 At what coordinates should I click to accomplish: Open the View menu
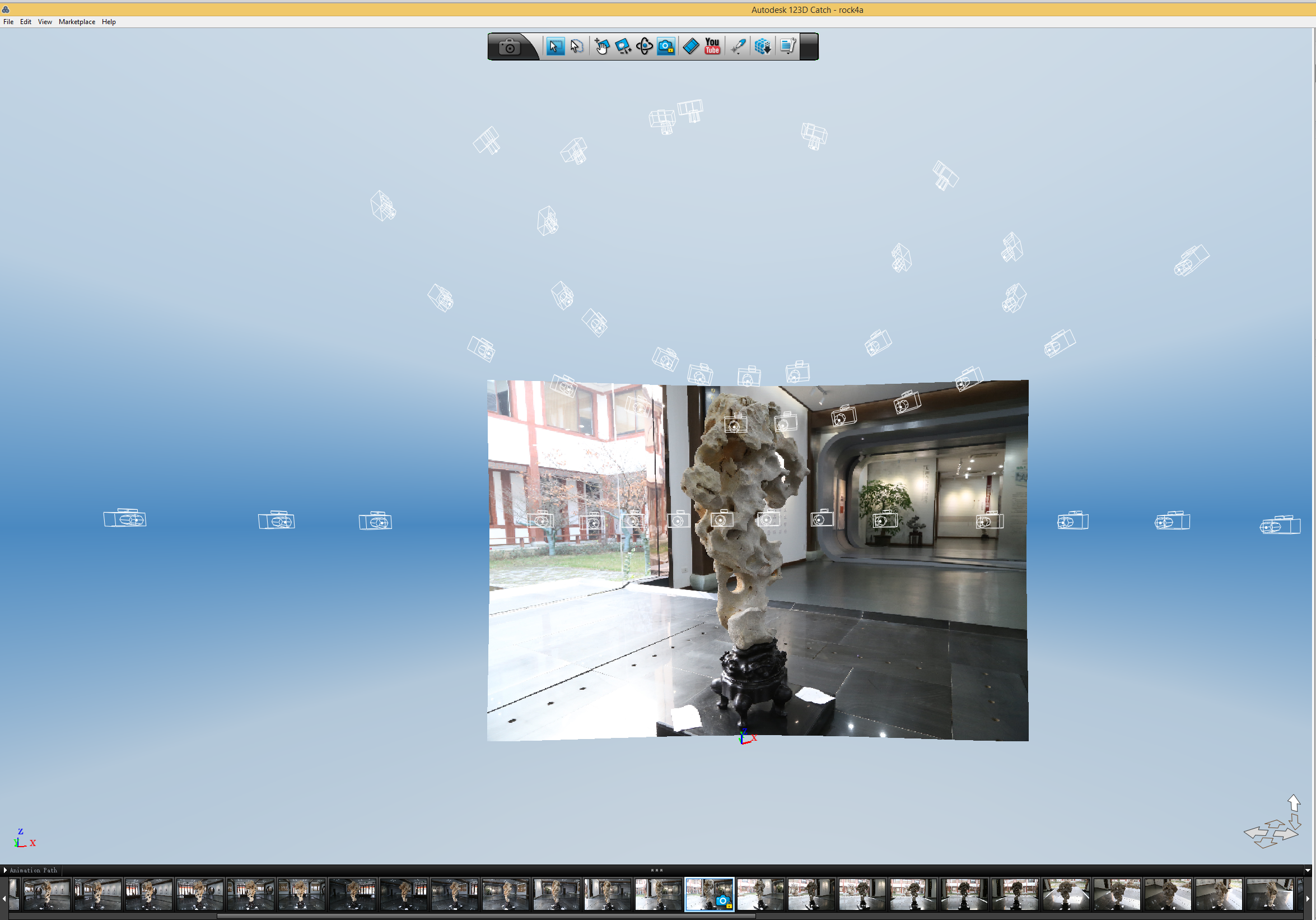point(45,22)
